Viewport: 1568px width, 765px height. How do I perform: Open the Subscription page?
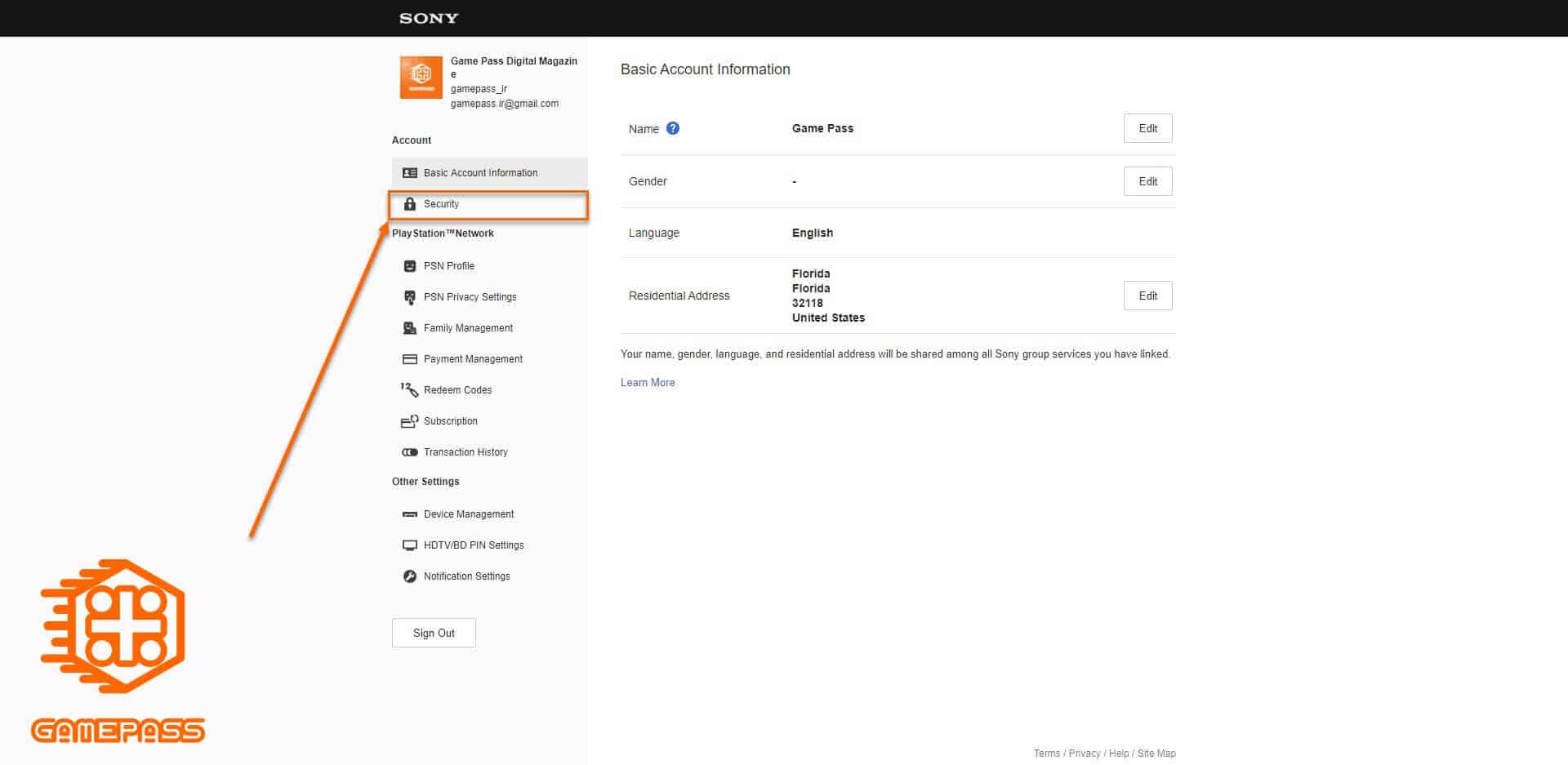tap(490, 421)
